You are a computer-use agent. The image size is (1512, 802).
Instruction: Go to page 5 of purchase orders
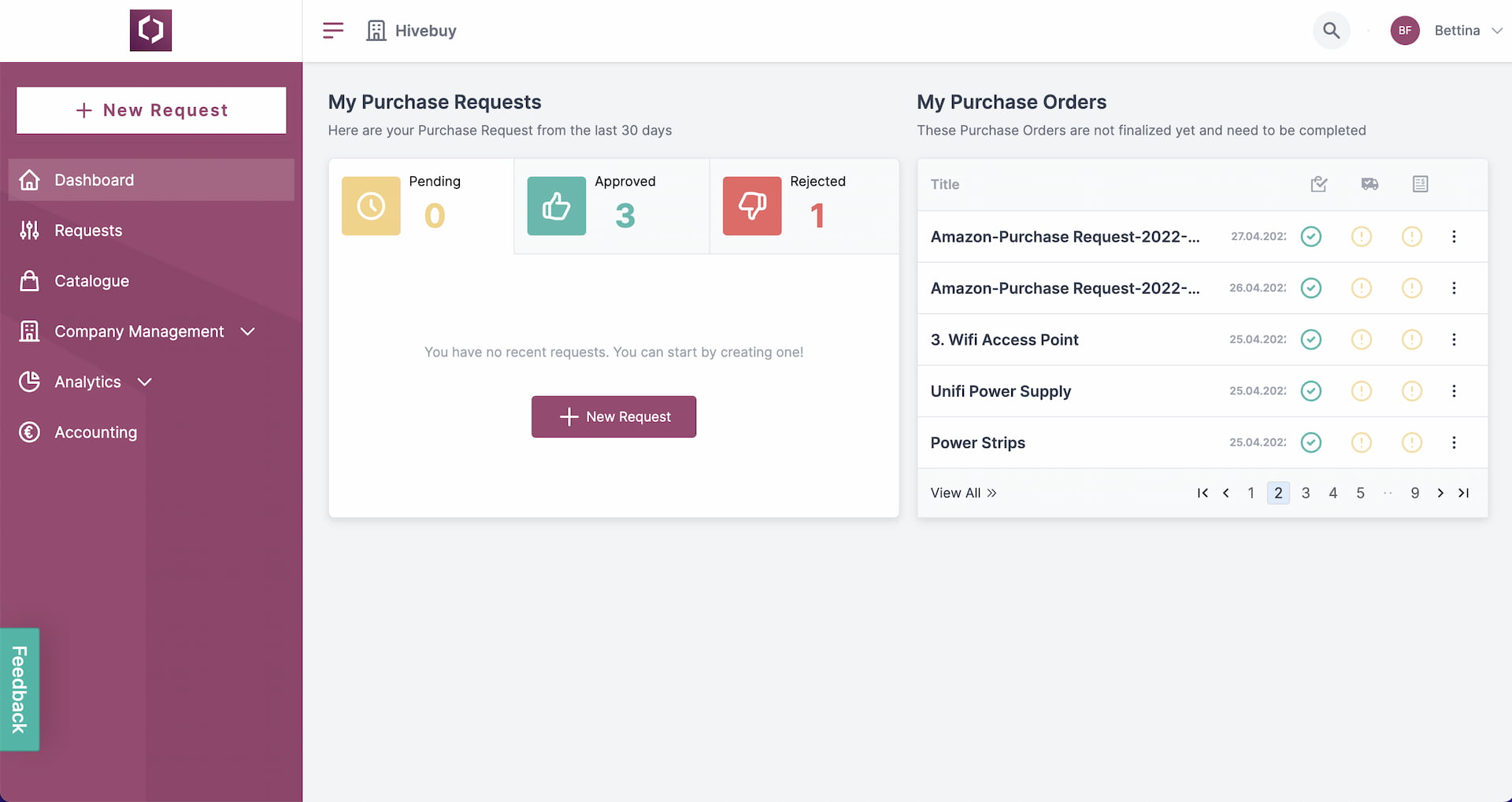click(1359, 493)
